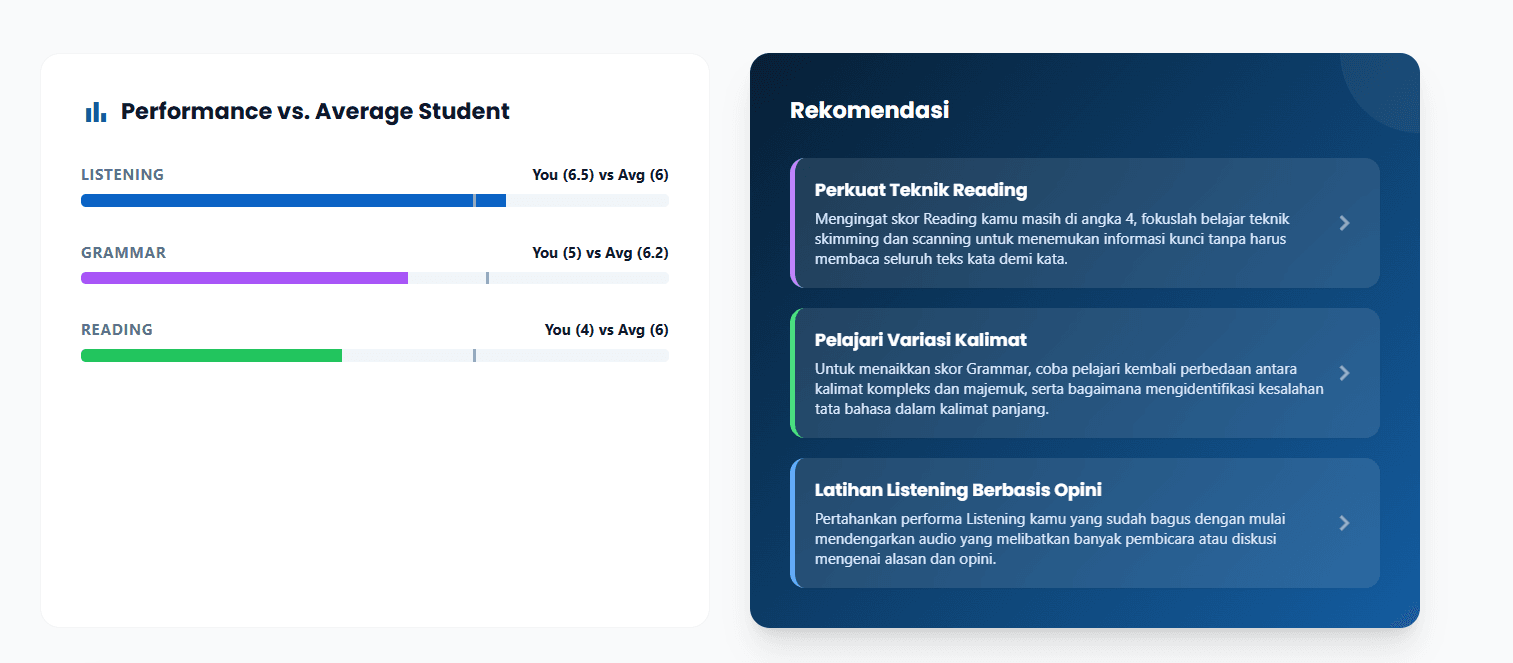The image size is (1513, 663).
Task: Open the Pelajari Variasi Kalimat recommendation card
Action: [x=1085, y=373]
